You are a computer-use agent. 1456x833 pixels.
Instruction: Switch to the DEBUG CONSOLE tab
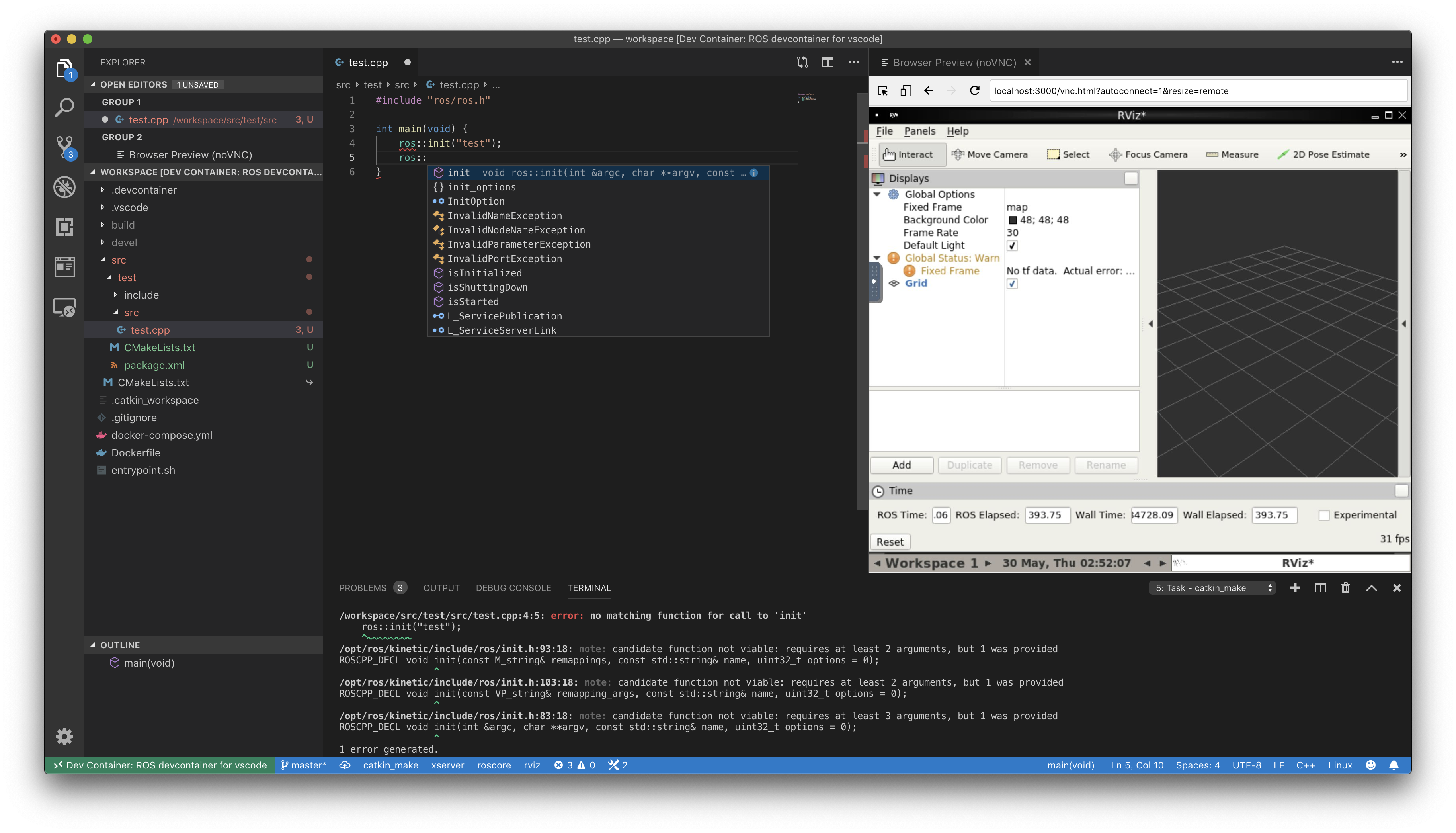[513, 588]
